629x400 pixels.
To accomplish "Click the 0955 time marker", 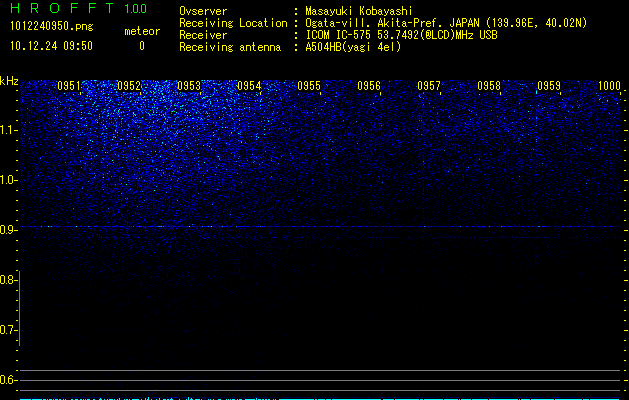I will pos(309,86).
